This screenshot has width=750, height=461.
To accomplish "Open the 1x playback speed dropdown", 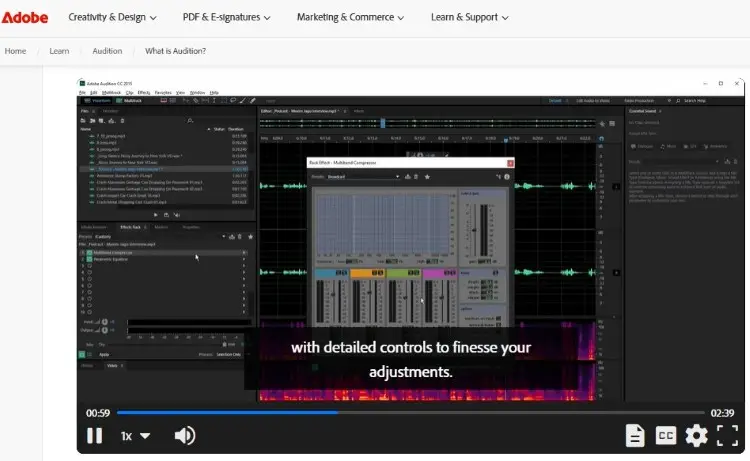I will tap(135, 436).
